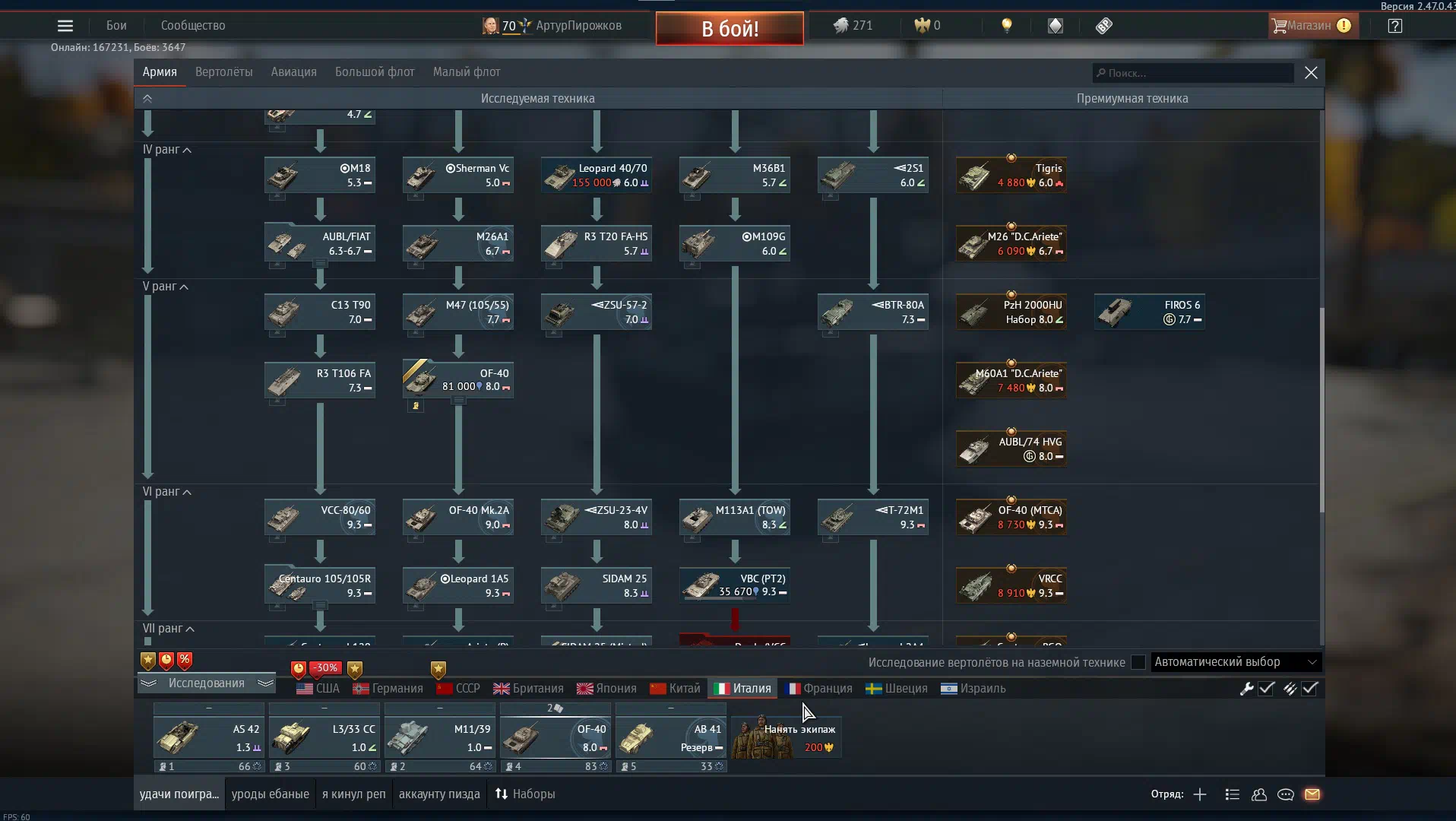The image size is (1456, 821).
Task: Click the left chevrons of Исследования panel
Action: pyautogui.click(x=148, y=683)
